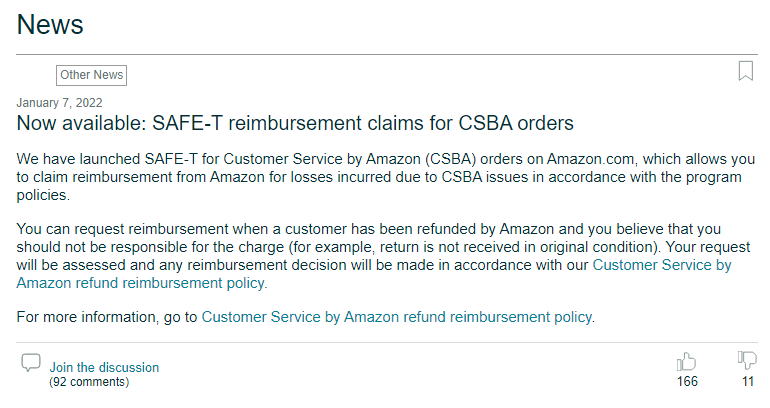Click the 11 dislikes count
The height and width of the screenshot is (408, 770).
click(747, 381)
